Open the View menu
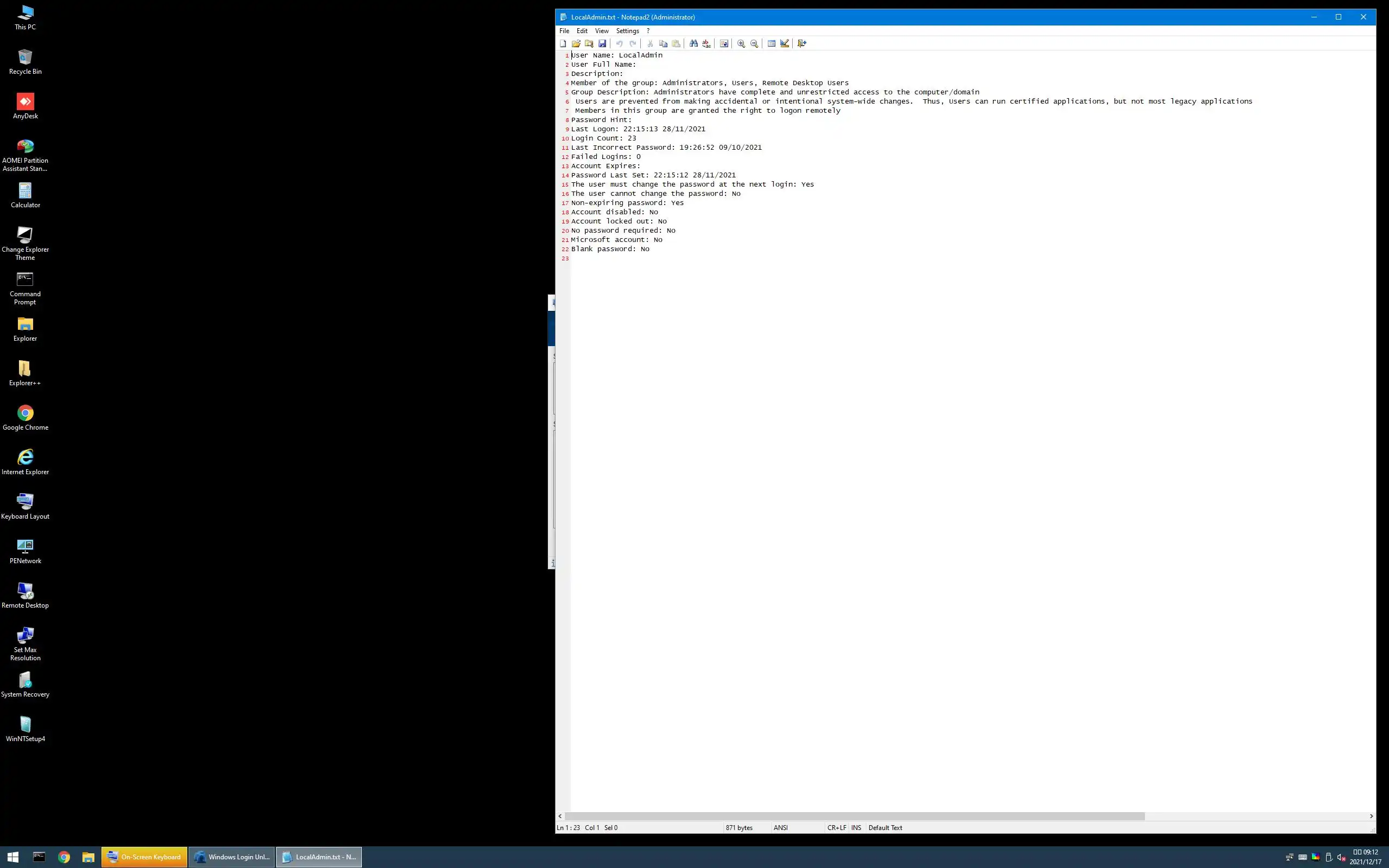Screen dimensions: 1389x868 tap(602, 31)
